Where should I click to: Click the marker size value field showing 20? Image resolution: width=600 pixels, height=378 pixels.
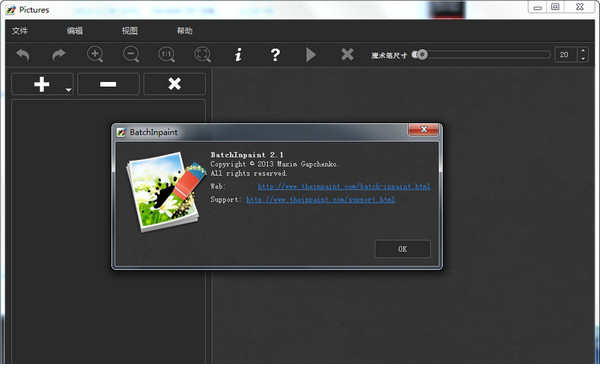[565, 55]
